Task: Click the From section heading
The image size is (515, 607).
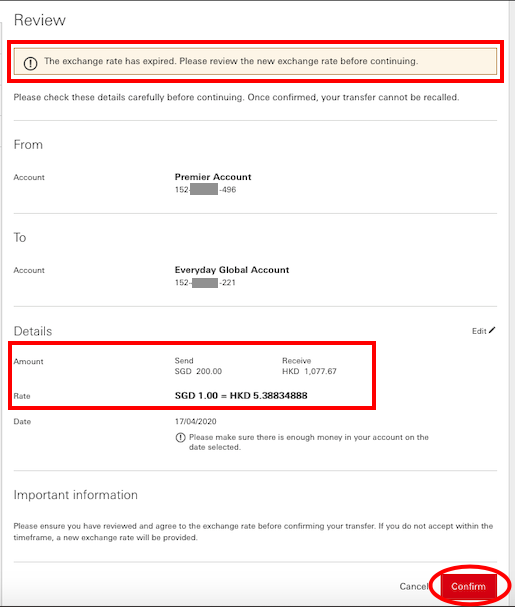Action: click(x=28, y=144)
